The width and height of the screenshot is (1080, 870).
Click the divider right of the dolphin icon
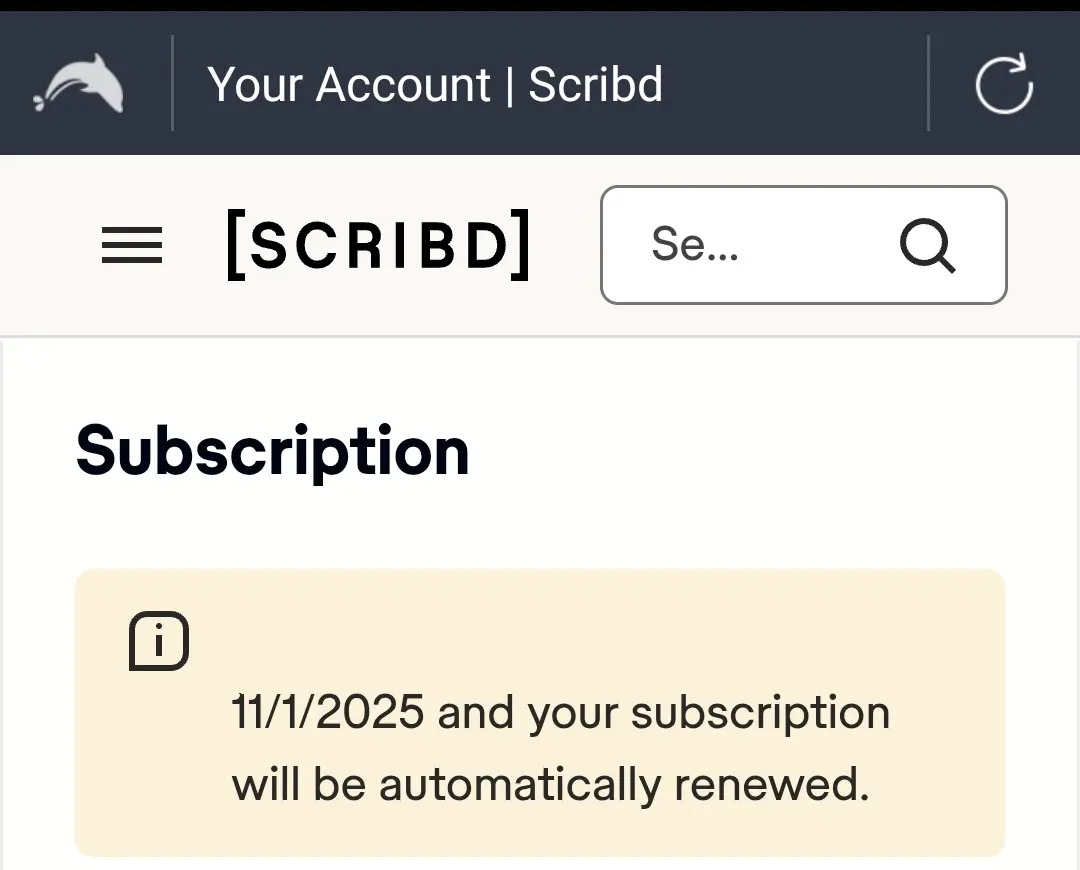(172, 83)
